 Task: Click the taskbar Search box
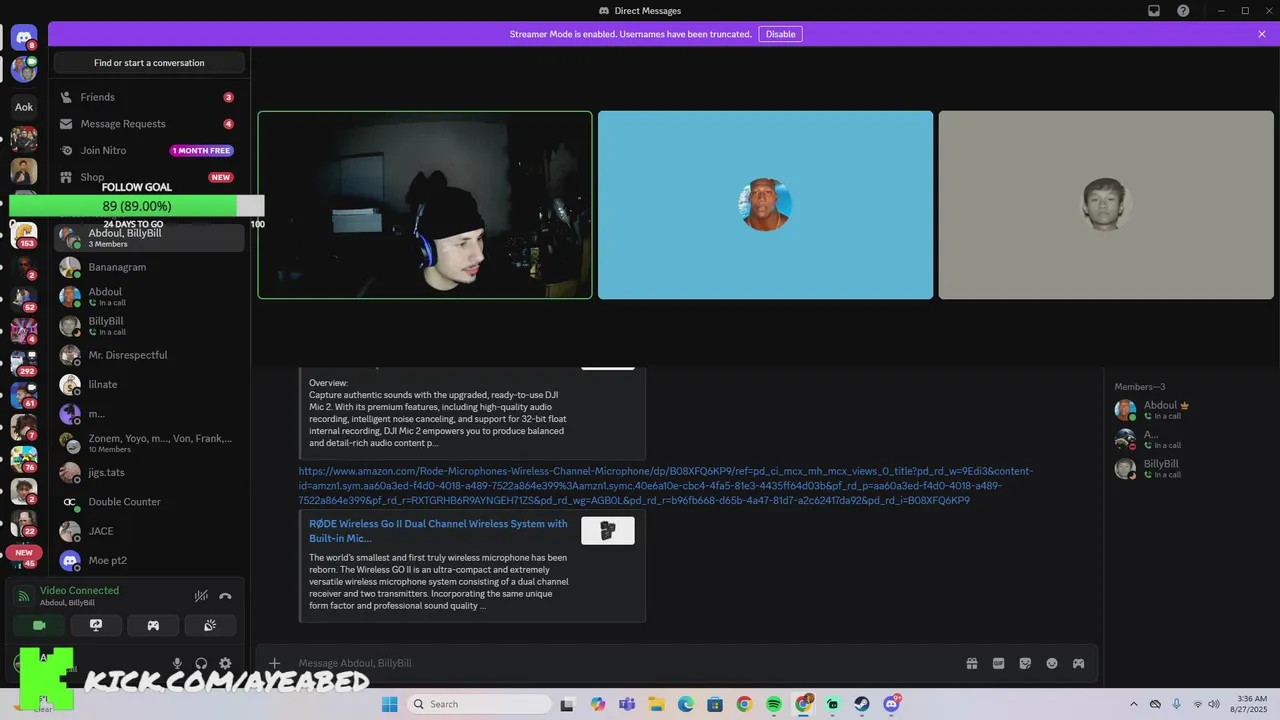(x=480, y=704)
